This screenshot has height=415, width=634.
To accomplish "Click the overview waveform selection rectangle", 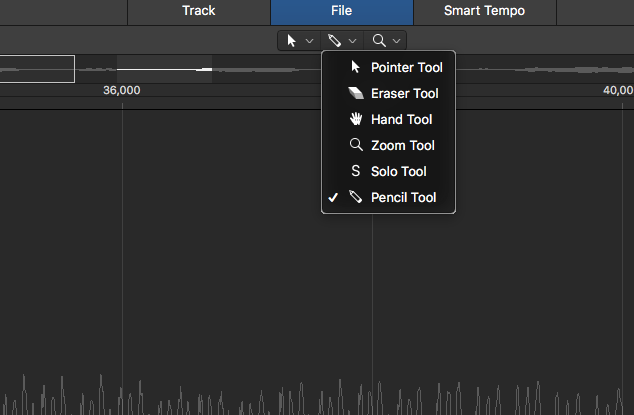I will [x=37, y=69].
